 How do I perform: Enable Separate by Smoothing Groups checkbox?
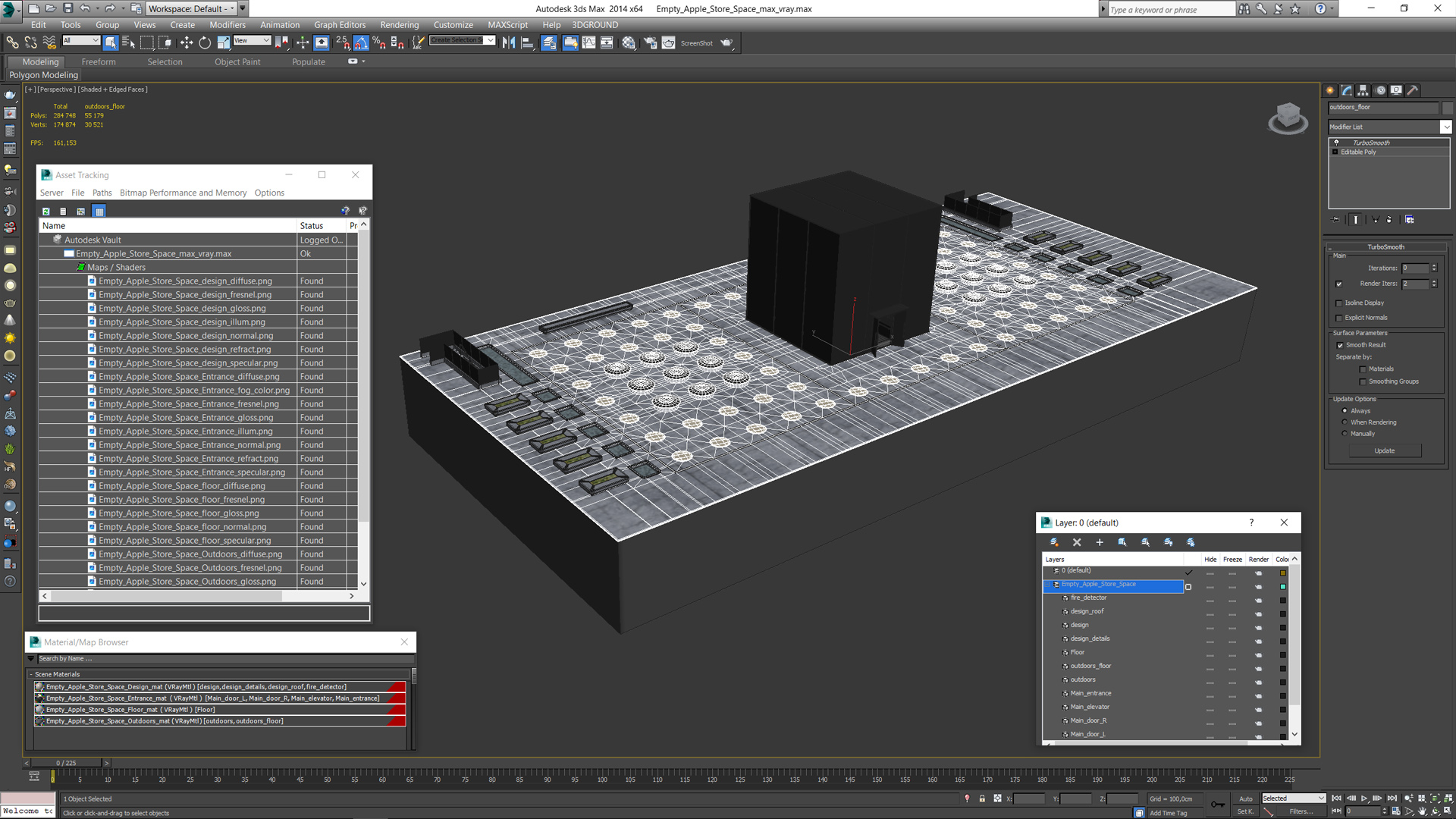[1363, 382]
